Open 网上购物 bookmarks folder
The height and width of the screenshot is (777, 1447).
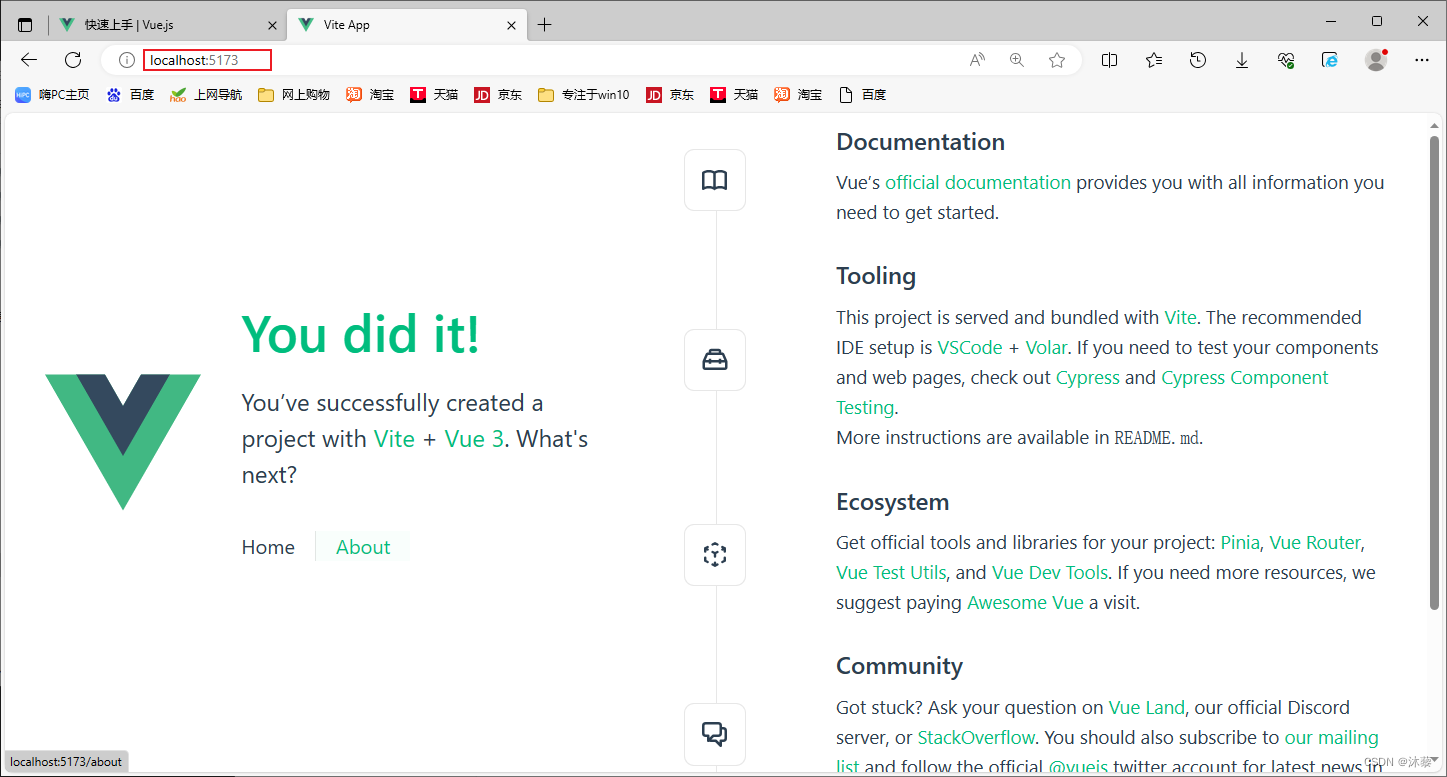[294, 95]
